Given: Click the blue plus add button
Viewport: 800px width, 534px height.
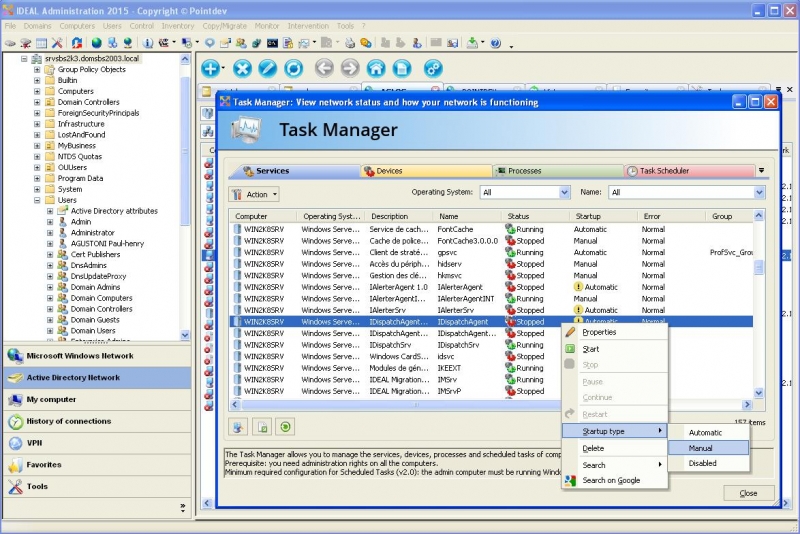Looking at the screenshot, I should (x=210, y=68).
